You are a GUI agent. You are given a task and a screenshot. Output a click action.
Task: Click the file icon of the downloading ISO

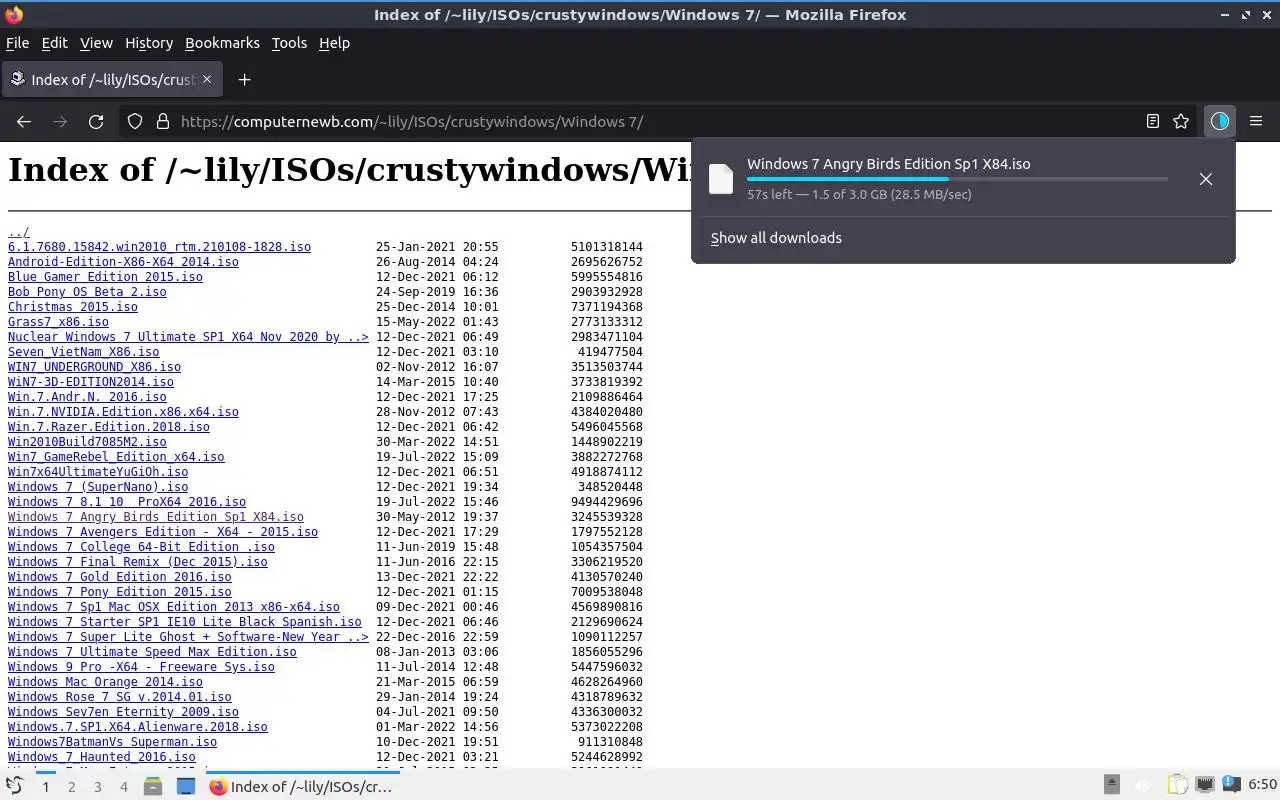click(x=721, y=179)
